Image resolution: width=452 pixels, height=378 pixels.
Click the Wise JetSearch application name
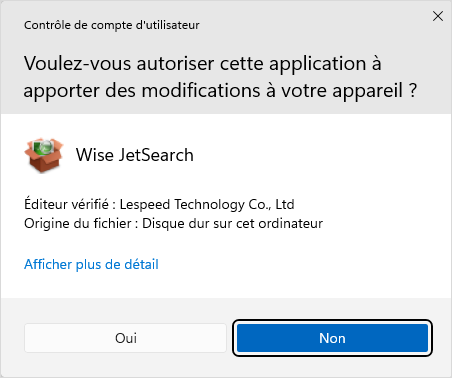135,155
